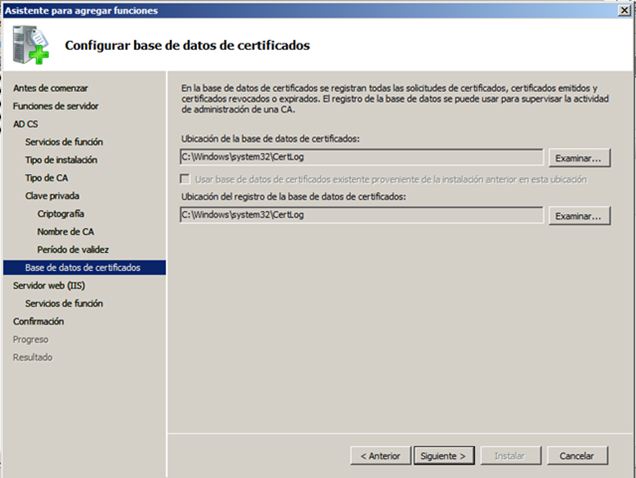
Task: Close the Asistente para agregar funciones window
Action: 624,8
